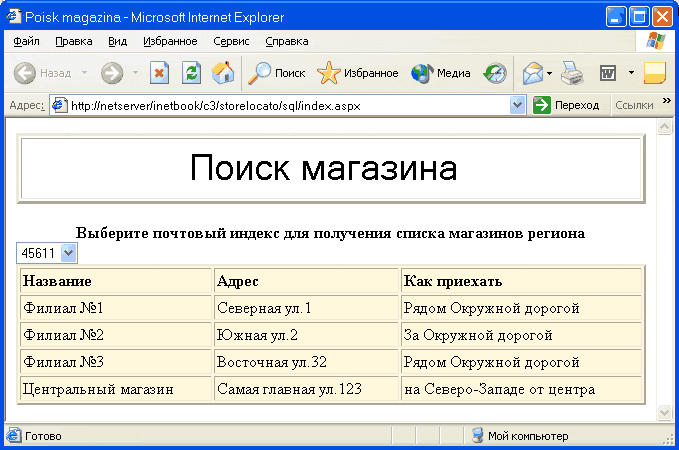Image resolution: width=679 pixels, height=450 pixels.
Task: Click the IE icon in title bar
Action: click(x=13, y=16)
